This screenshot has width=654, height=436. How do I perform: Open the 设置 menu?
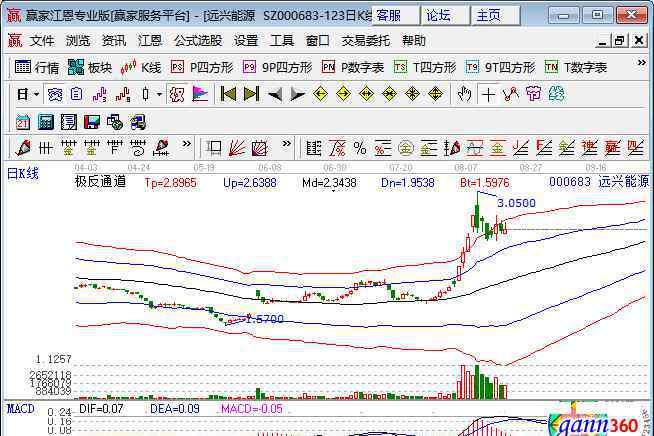(x=246, y=41)
